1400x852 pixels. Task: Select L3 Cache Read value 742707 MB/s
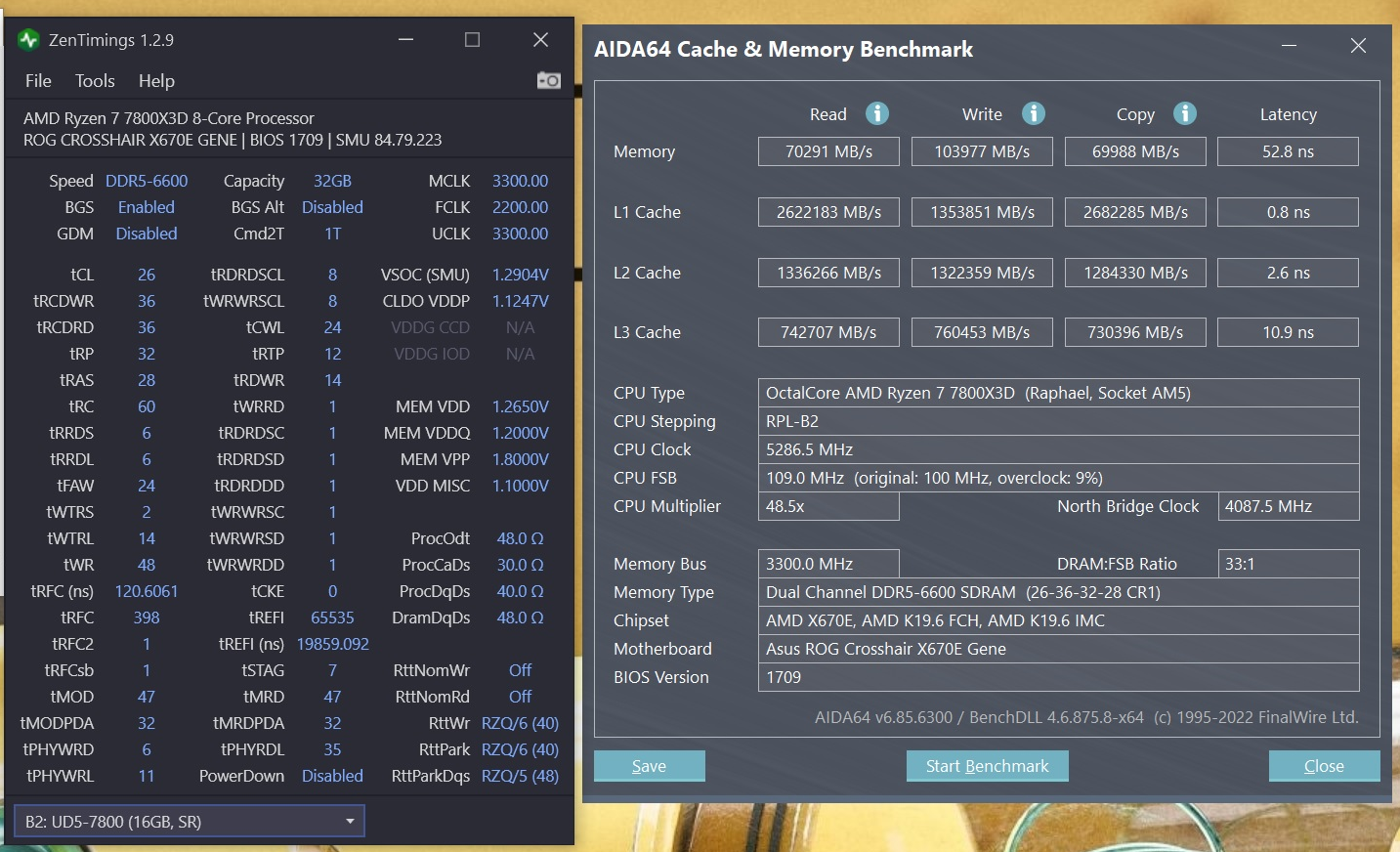(828, 332)
